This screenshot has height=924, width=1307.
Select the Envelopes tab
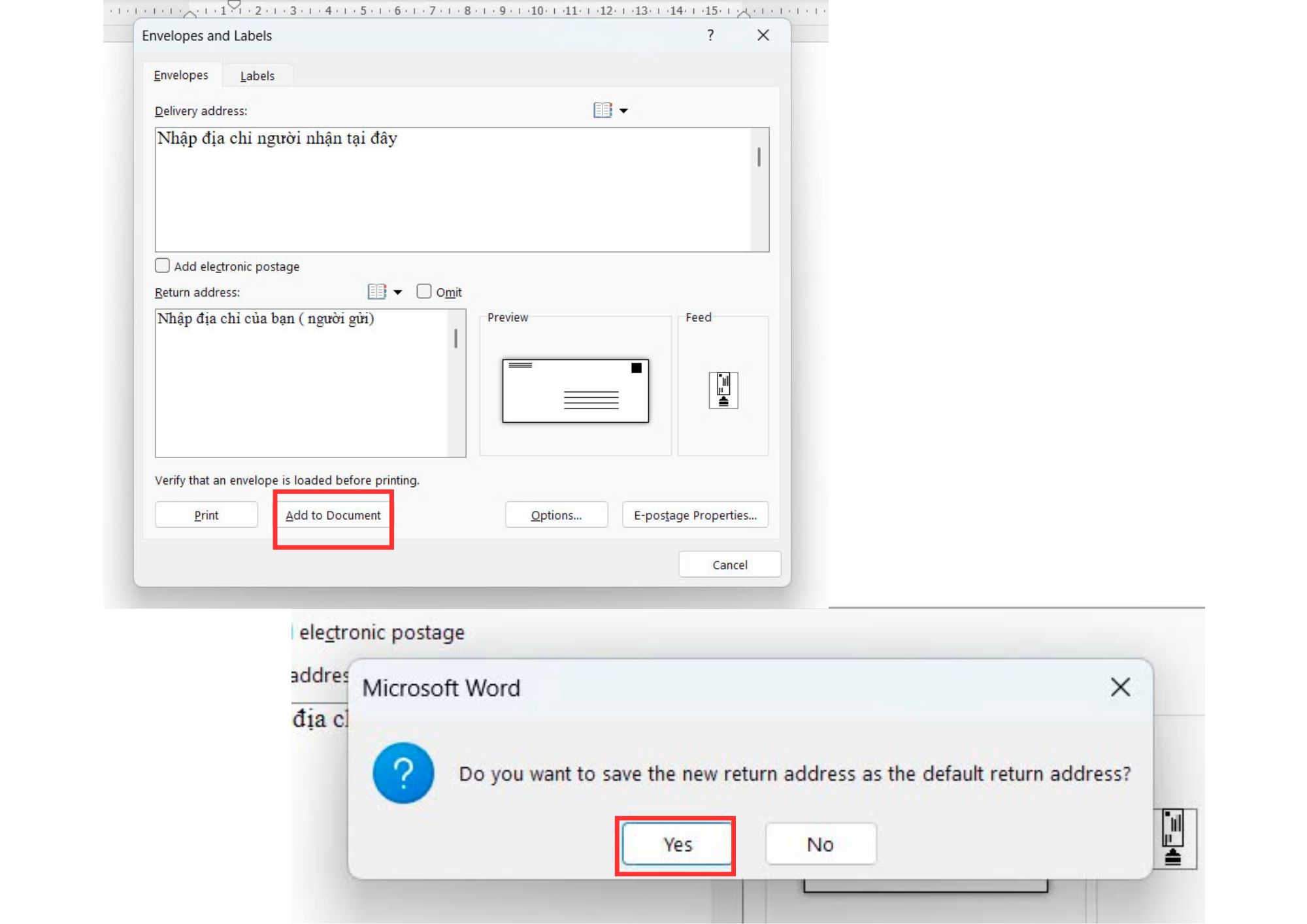(181, 75)
